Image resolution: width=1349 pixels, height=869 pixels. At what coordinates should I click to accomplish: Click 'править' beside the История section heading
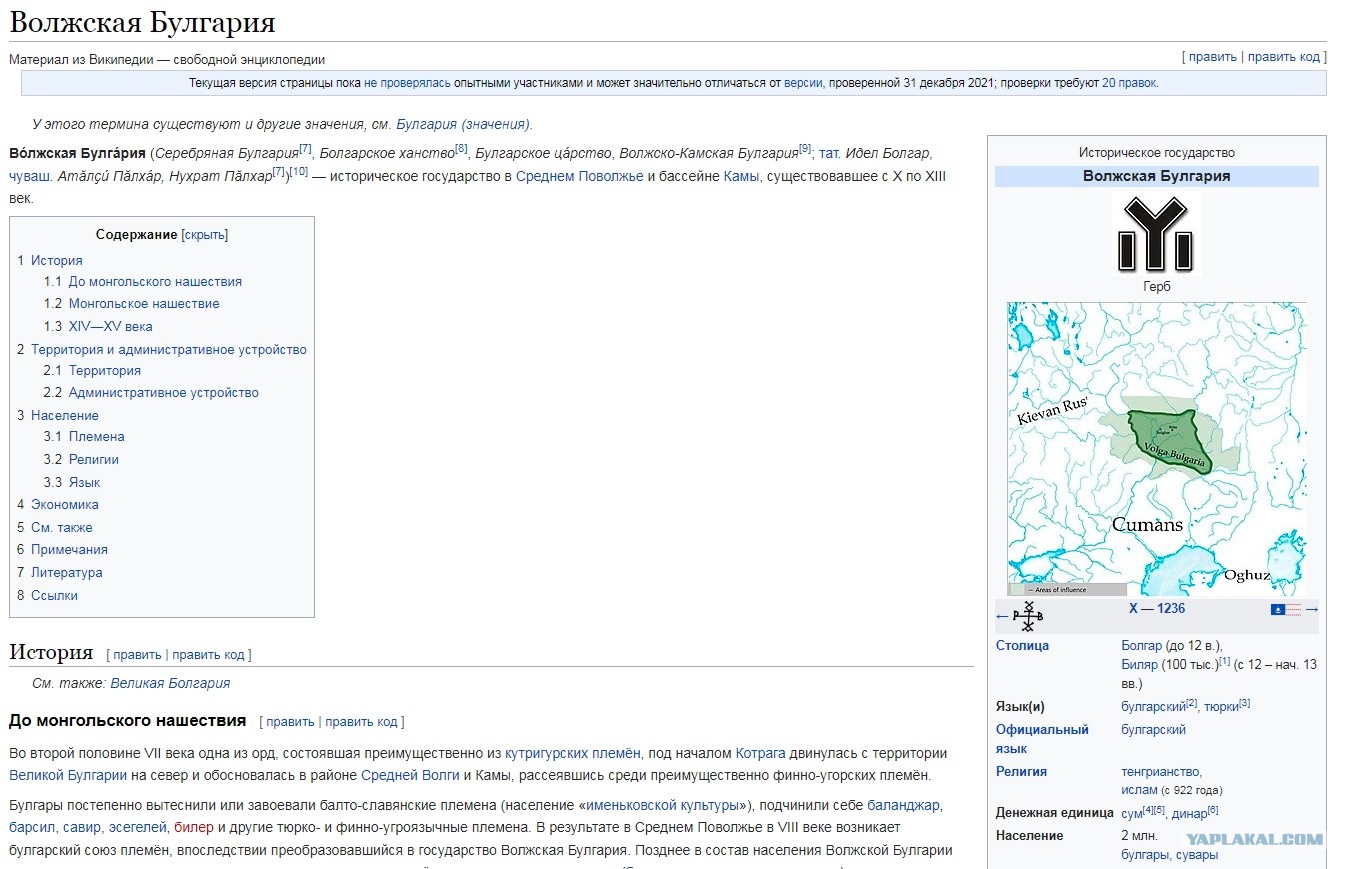pyautogui.click(x=137, y=655)
